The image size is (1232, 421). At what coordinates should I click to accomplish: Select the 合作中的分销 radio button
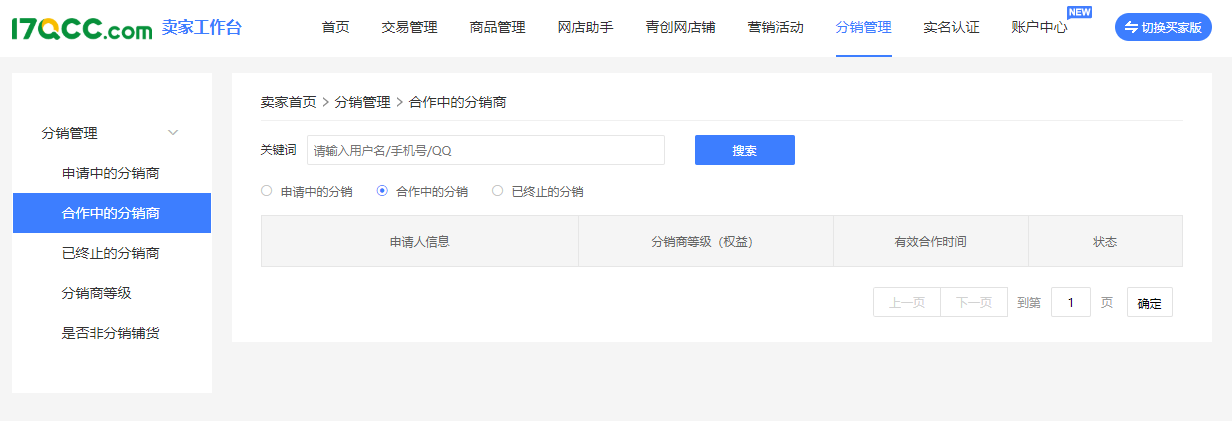coord(382,191)
